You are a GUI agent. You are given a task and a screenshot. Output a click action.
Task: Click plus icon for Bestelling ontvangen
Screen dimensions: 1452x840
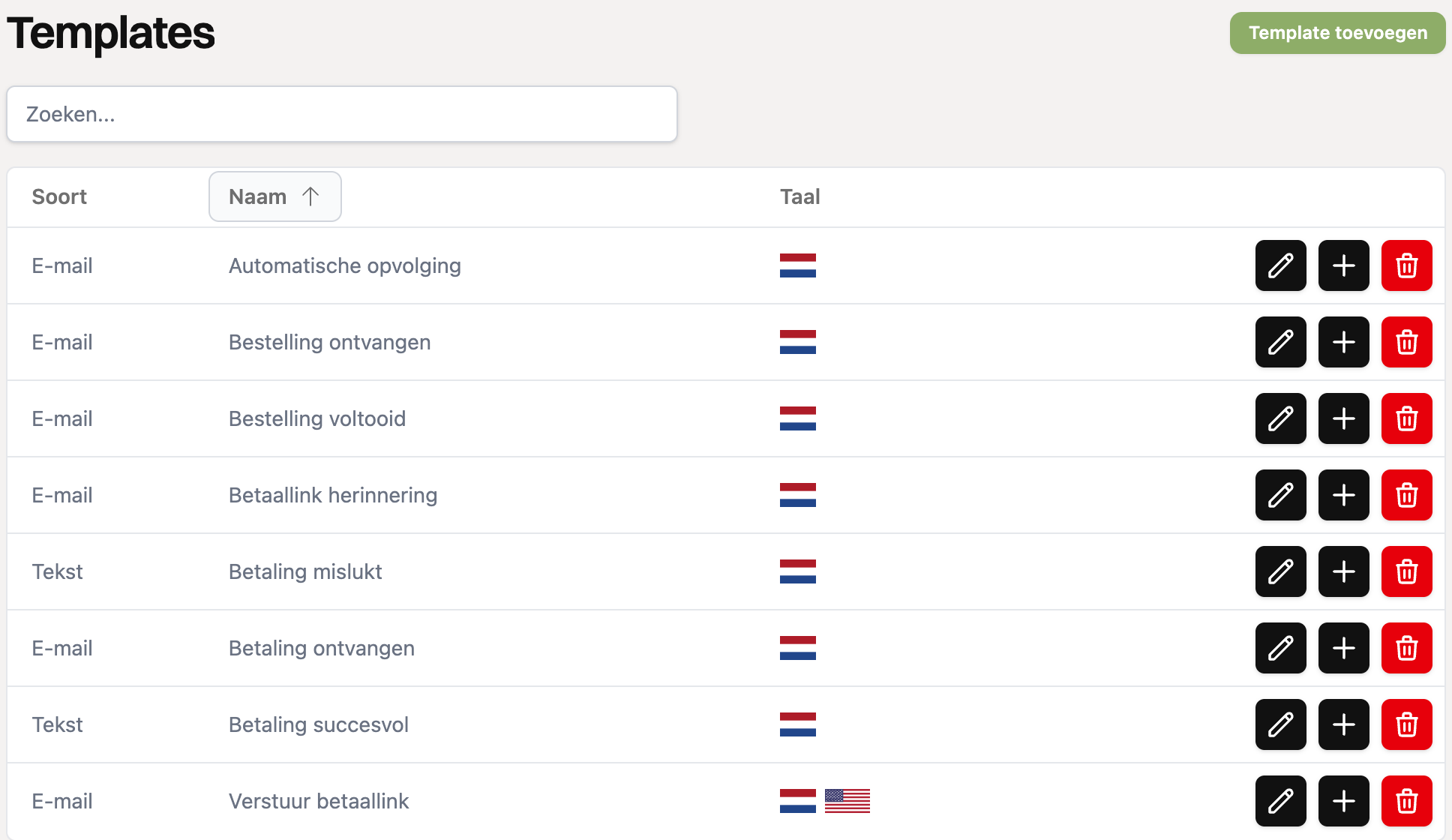click(1344, 342)
